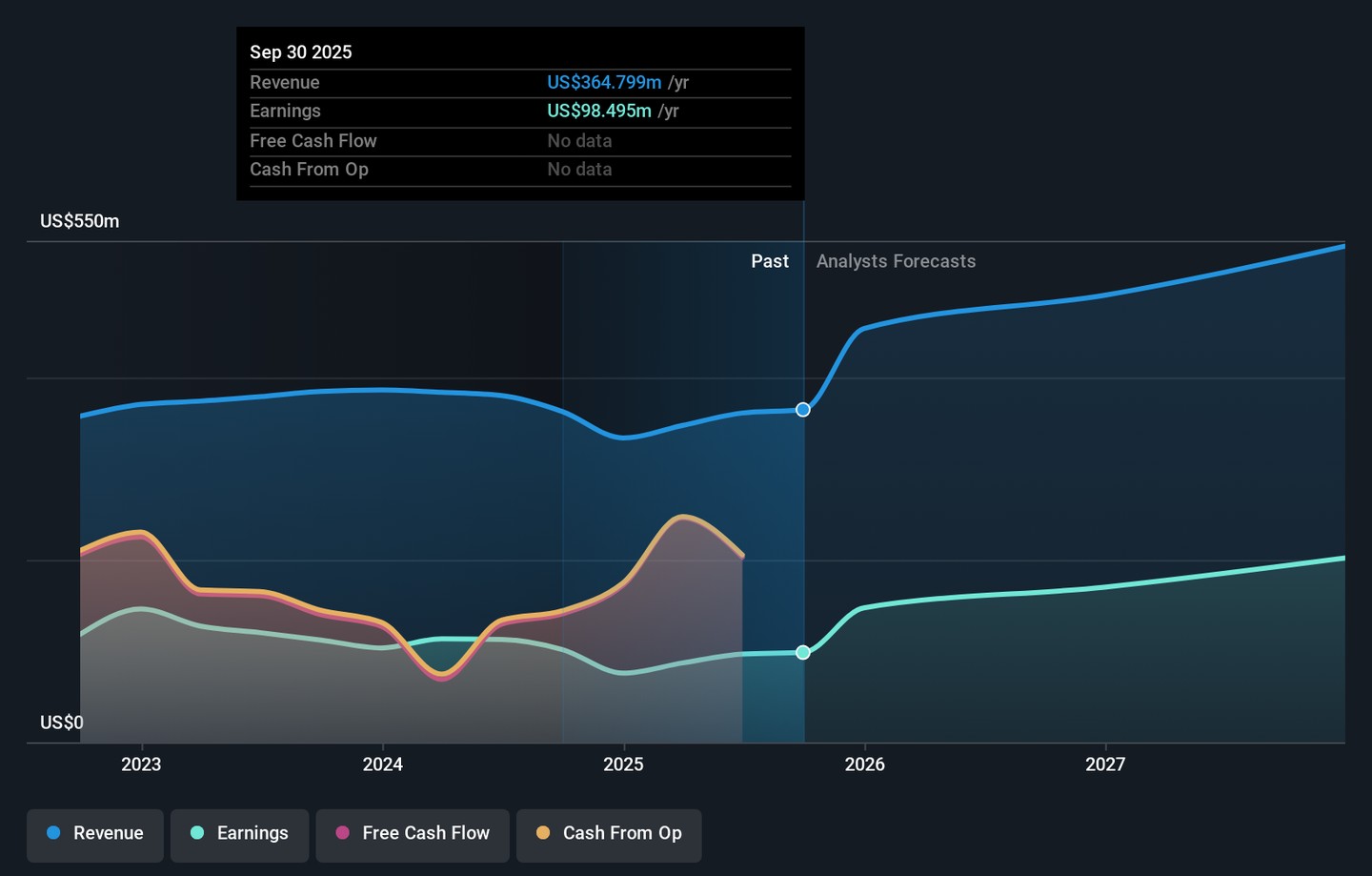Click the US$550m y-axis label
Image resolution: width=1372 pixels, height=876 pixels.
pyautogui.click(x=80, y=221)
